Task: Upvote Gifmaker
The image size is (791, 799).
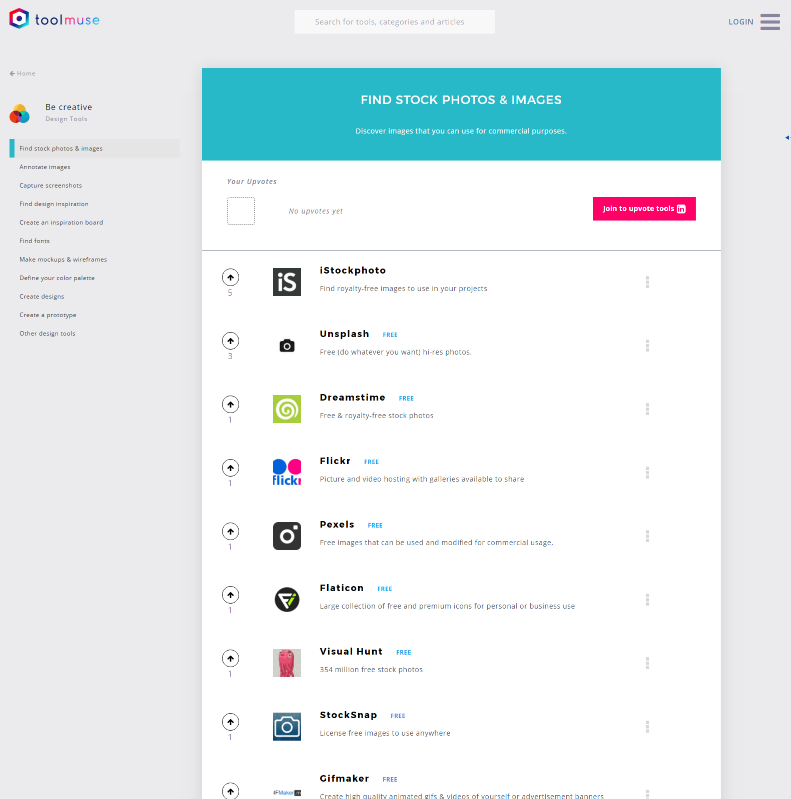Action: point(230,790)
